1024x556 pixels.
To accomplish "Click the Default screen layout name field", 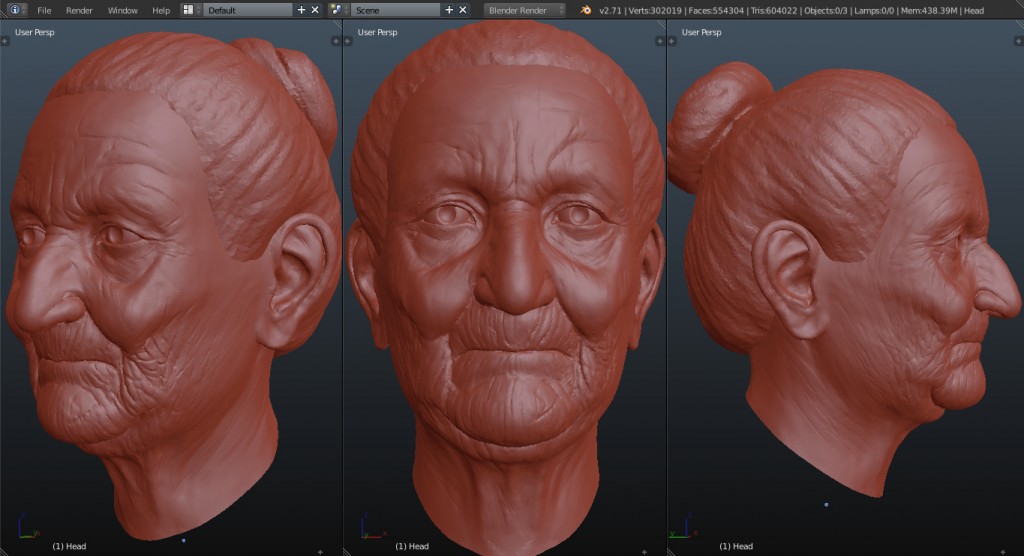I will click(248, 10).
